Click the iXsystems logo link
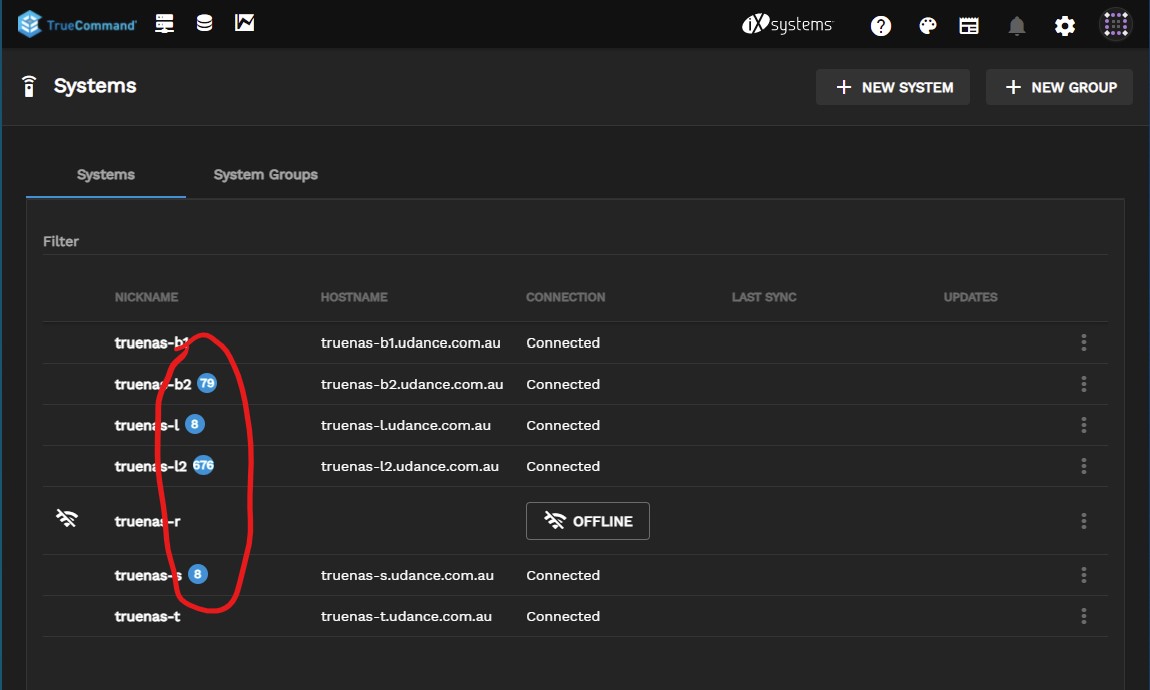The width and height of the screenshot is (1150, 690). [787, 25]
